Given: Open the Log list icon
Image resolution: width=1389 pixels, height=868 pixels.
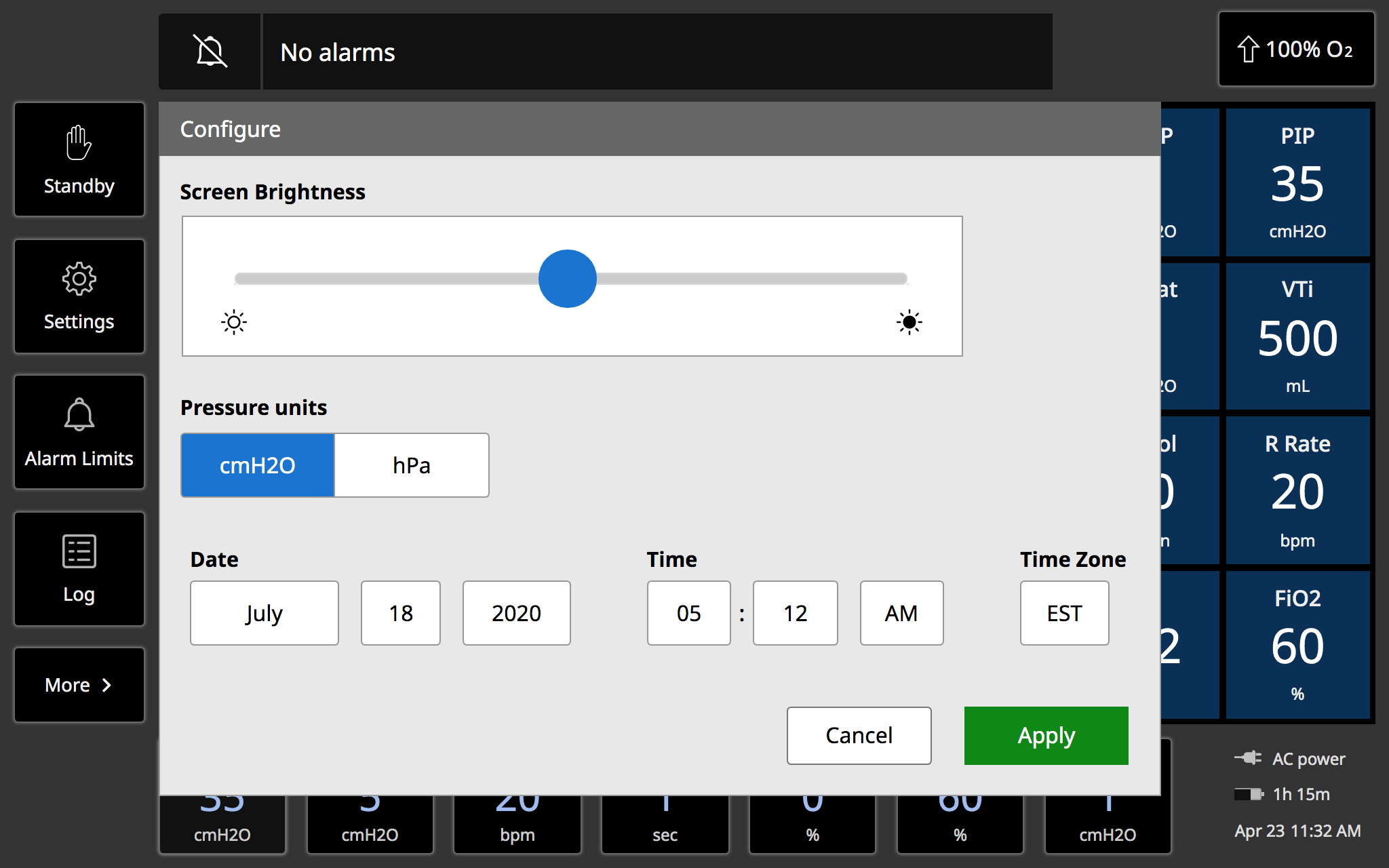Looking at the screenshot, I should point(79,551).
